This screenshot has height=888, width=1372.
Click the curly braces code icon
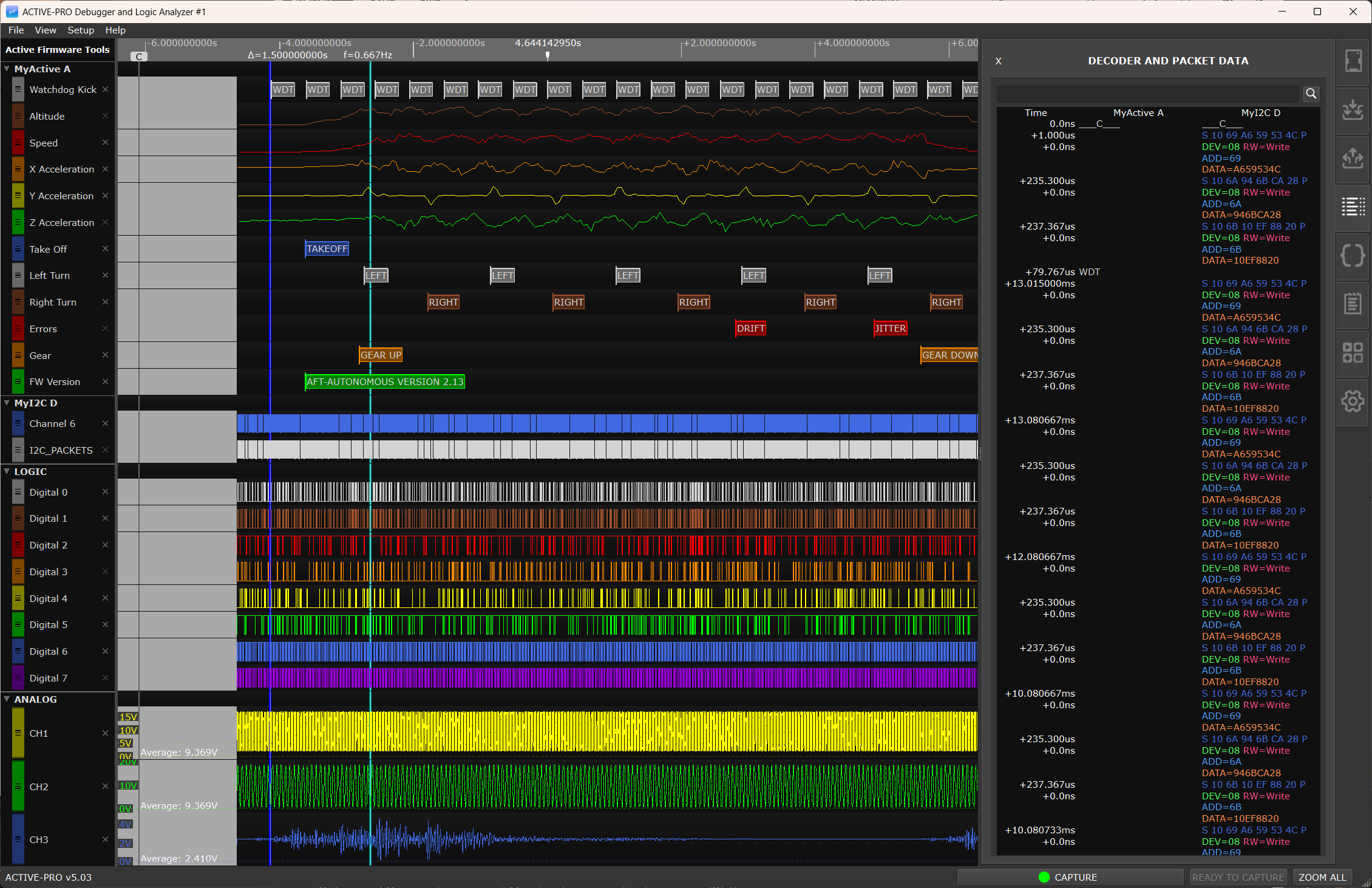pyautogui.click(x=1353, y=255)
